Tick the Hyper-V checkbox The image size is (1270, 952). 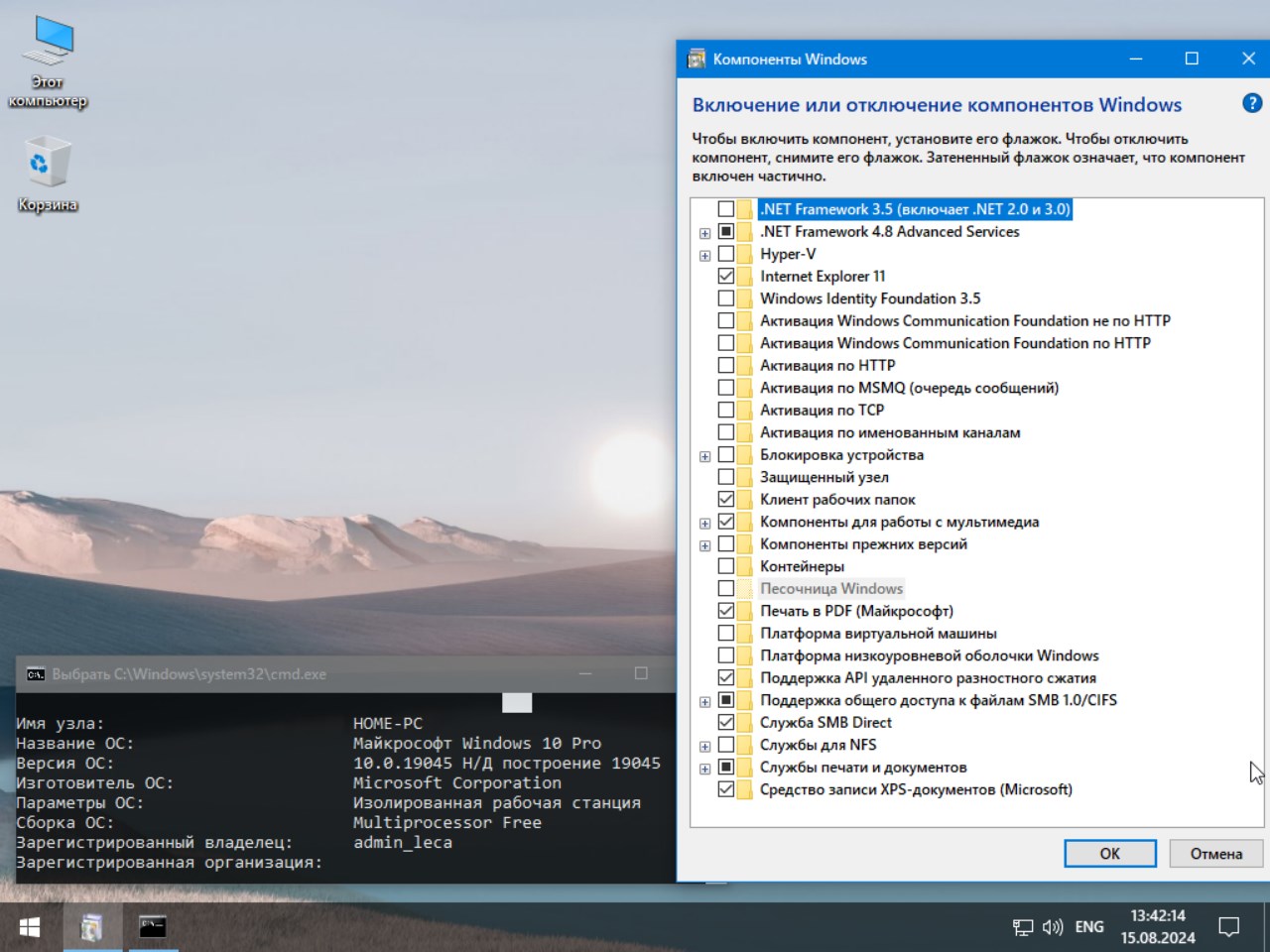[726, 254]
